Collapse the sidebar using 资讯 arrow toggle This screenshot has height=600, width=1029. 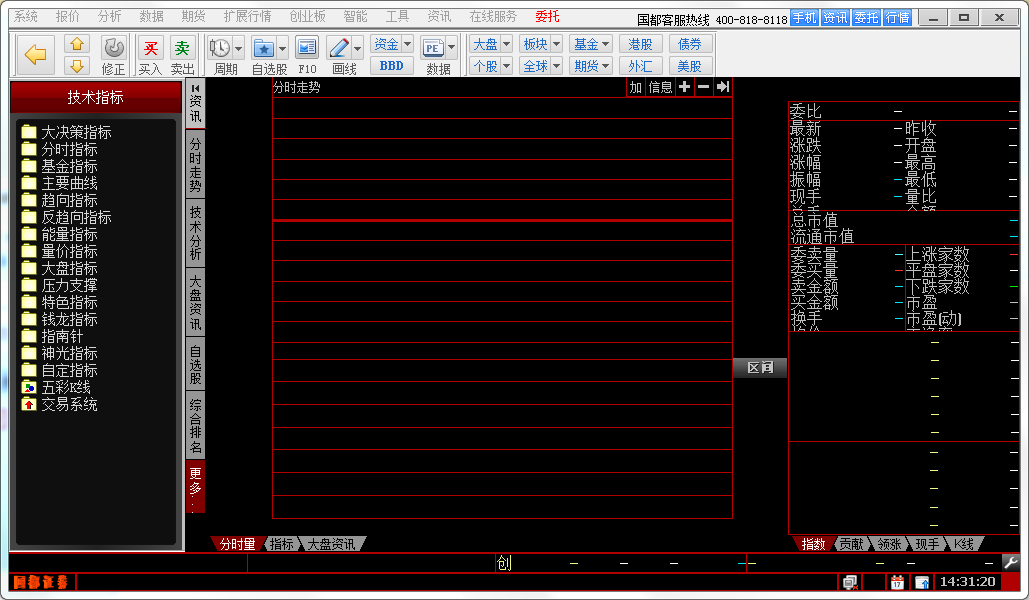tap(195, 88)
